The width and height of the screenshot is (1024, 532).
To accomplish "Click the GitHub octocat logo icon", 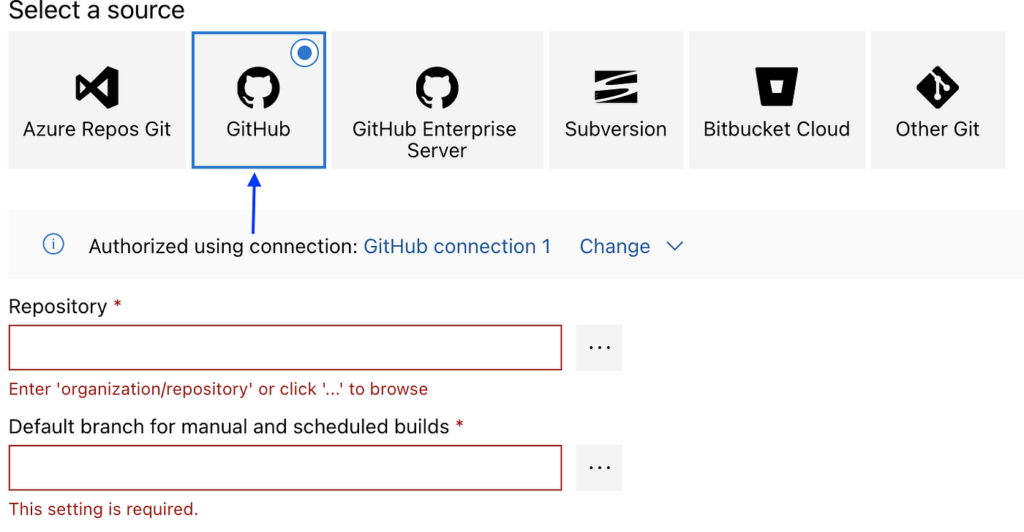I will (258, 88).
